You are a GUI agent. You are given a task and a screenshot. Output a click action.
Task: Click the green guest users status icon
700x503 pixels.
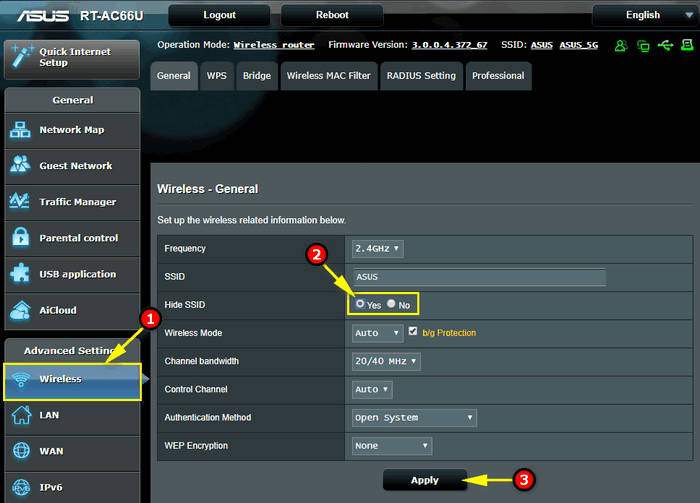point(621,46)
